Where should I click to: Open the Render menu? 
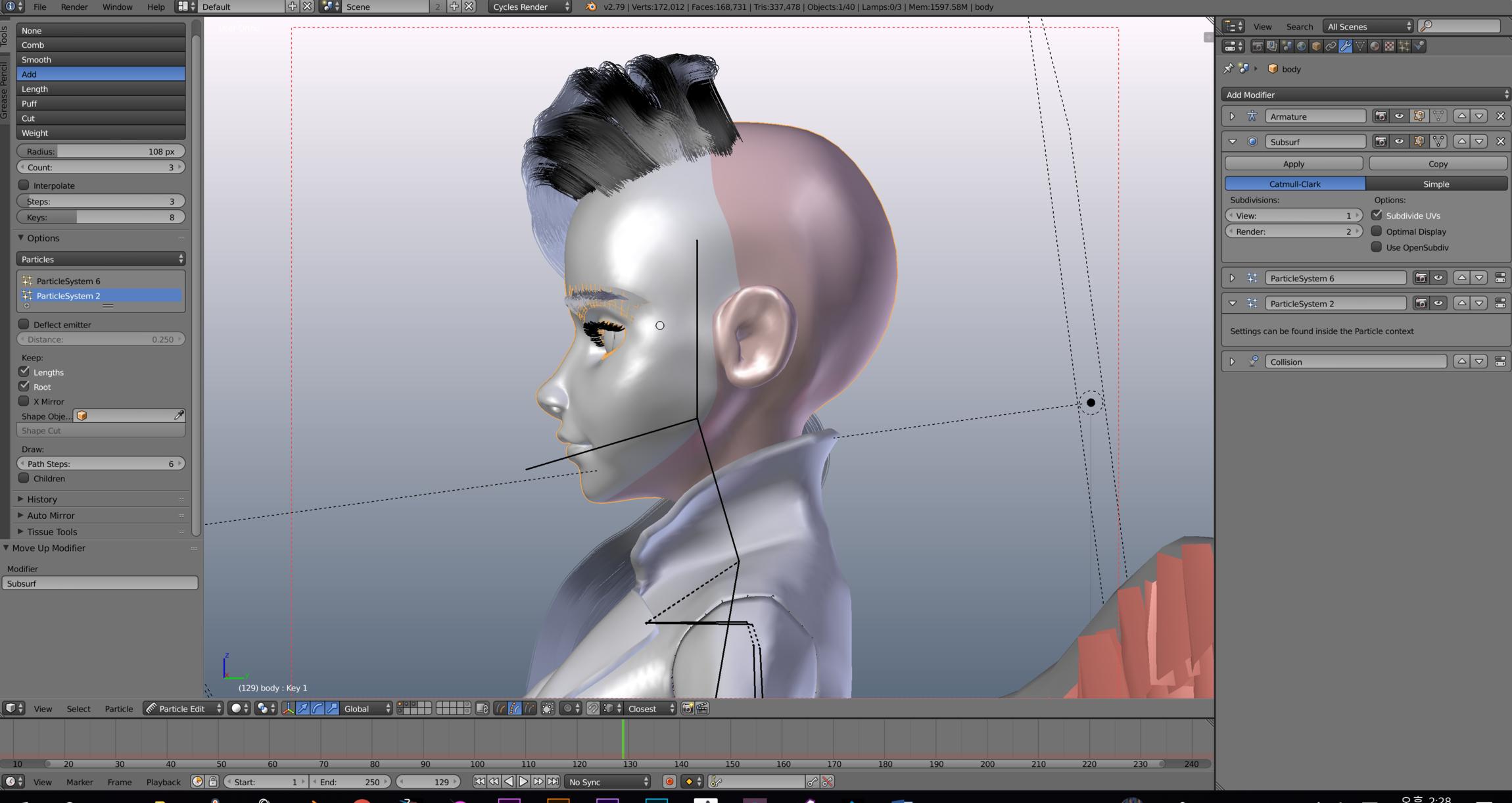(x=74, y=7)
